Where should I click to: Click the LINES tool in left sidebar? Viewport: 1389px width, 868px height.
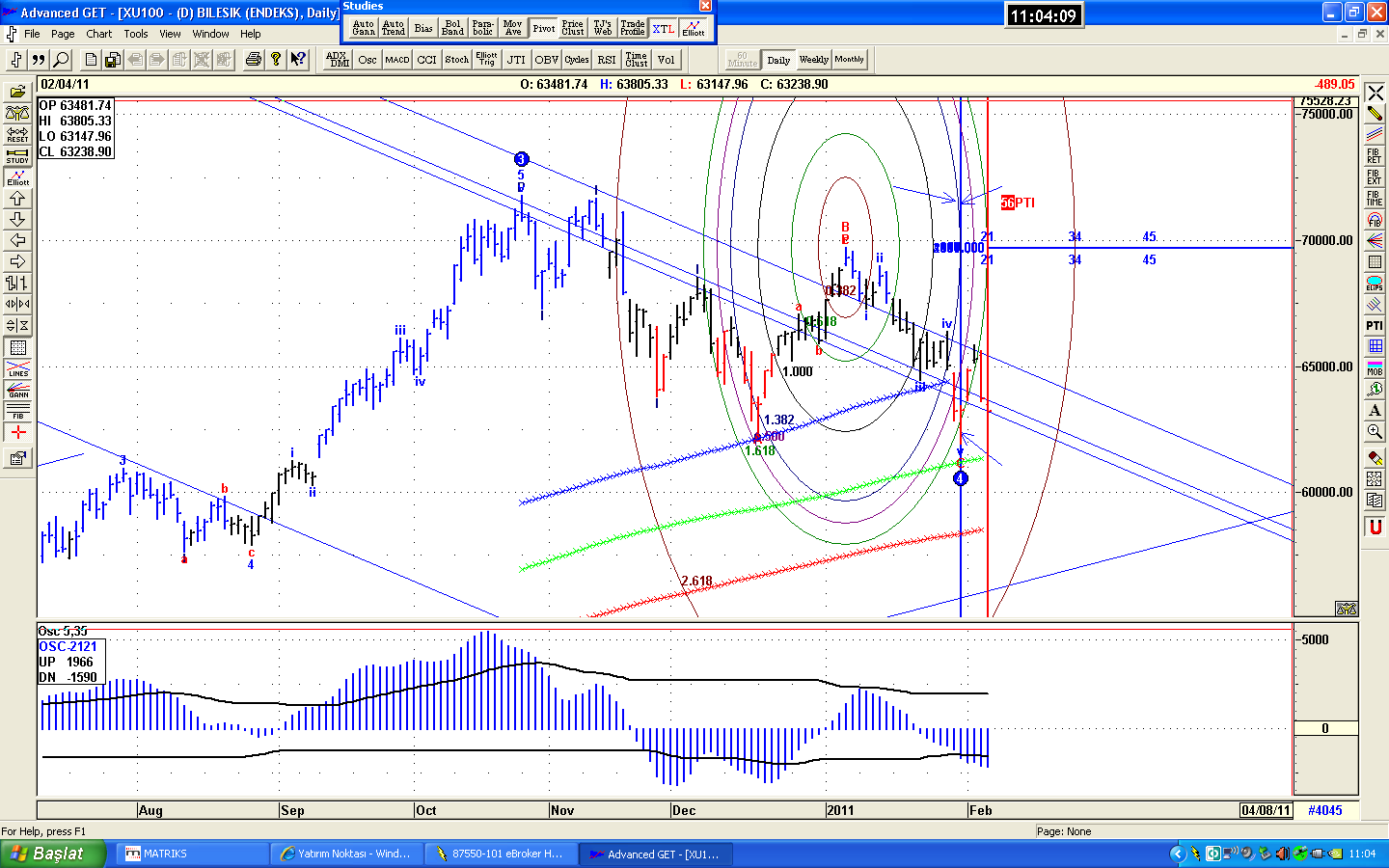coord(18,368)
